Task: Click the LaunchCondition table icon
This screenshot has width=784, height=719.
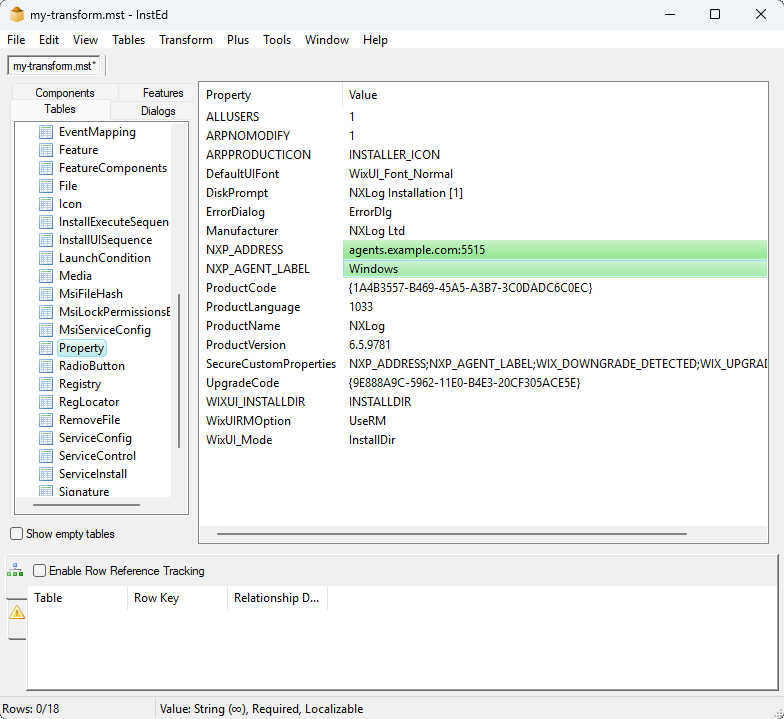Action: [45, 258]
